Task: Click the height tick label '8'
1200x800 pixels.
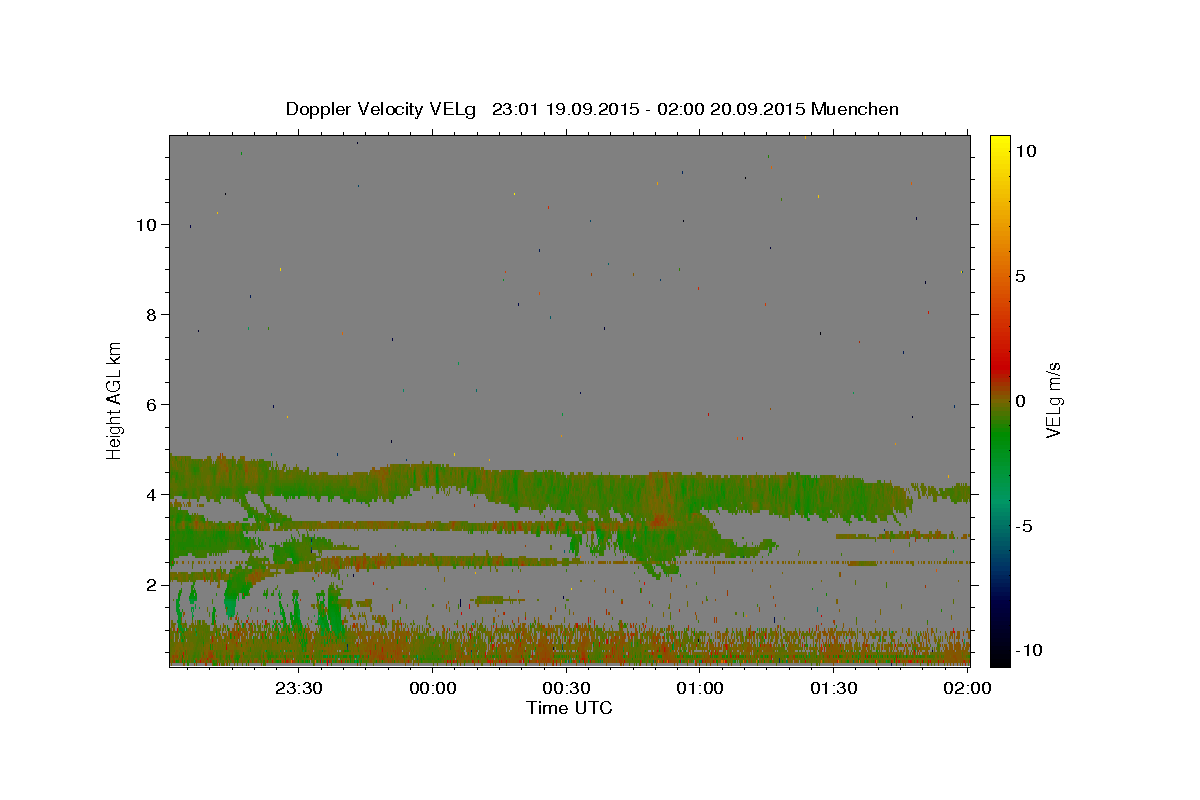Action: 152,315
